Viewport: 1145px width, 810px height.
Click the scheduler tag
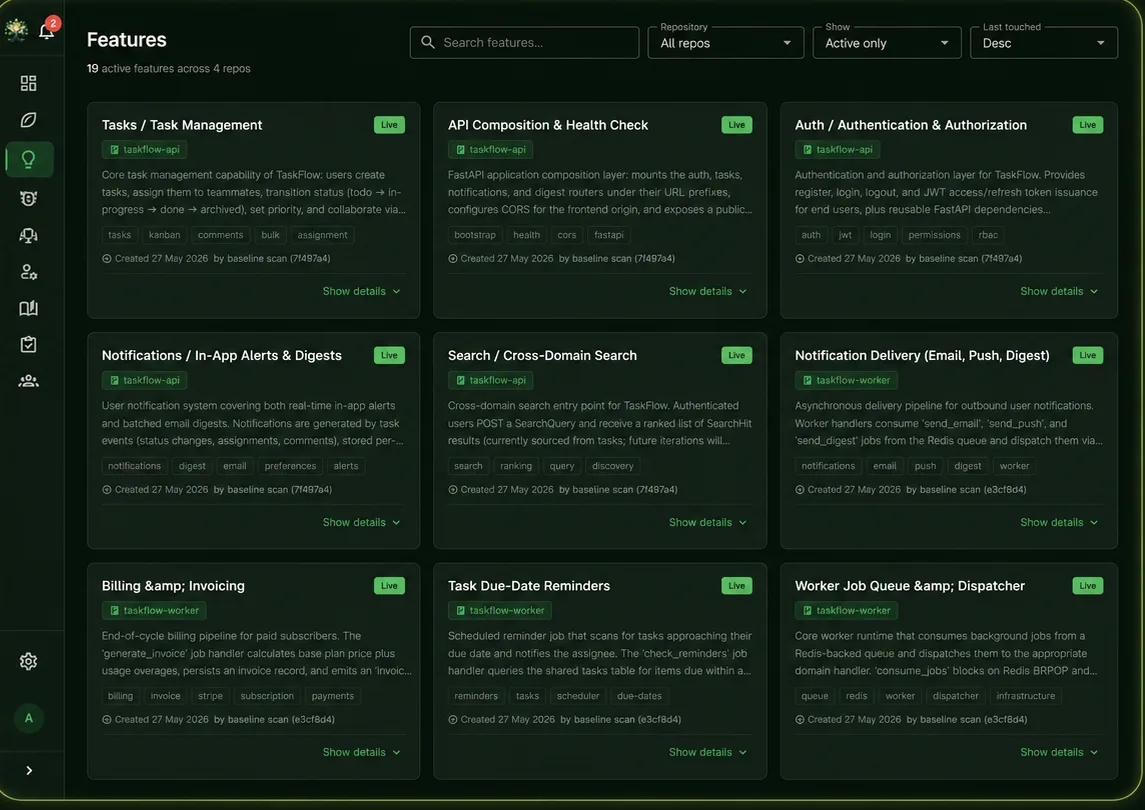pos(578,696)
